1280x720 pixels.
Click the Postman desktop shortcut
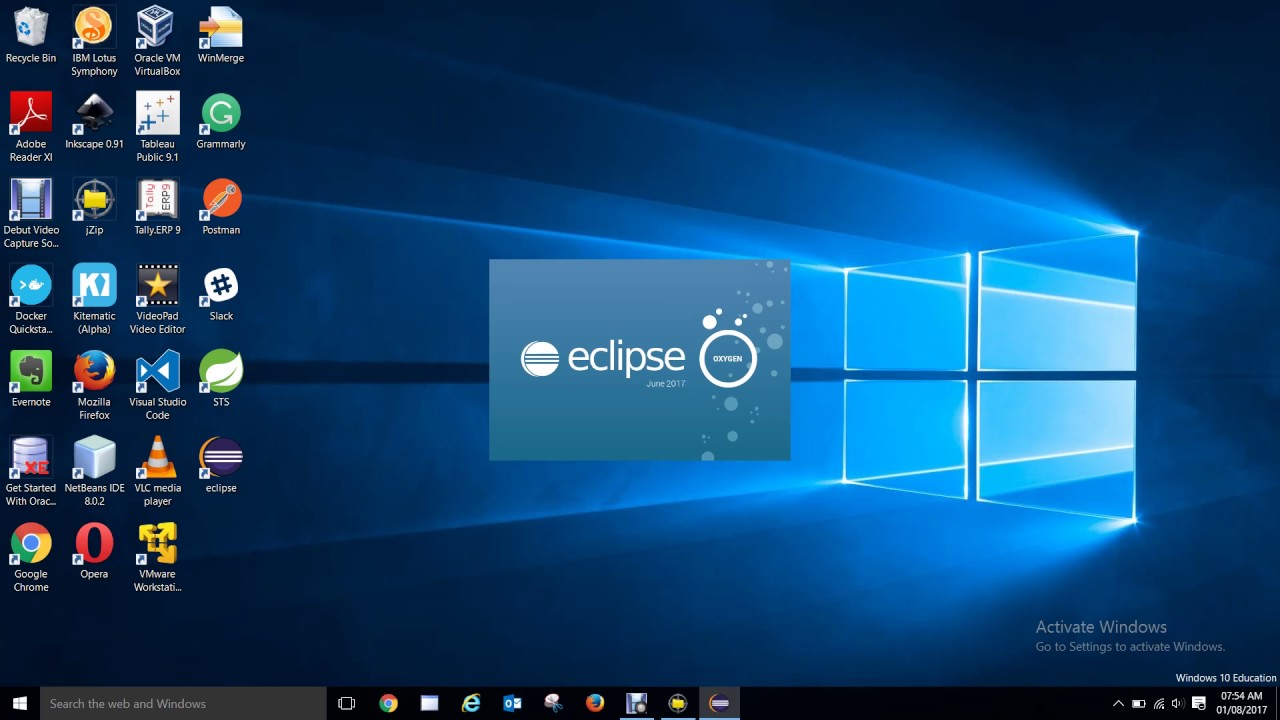coord(221,208)
